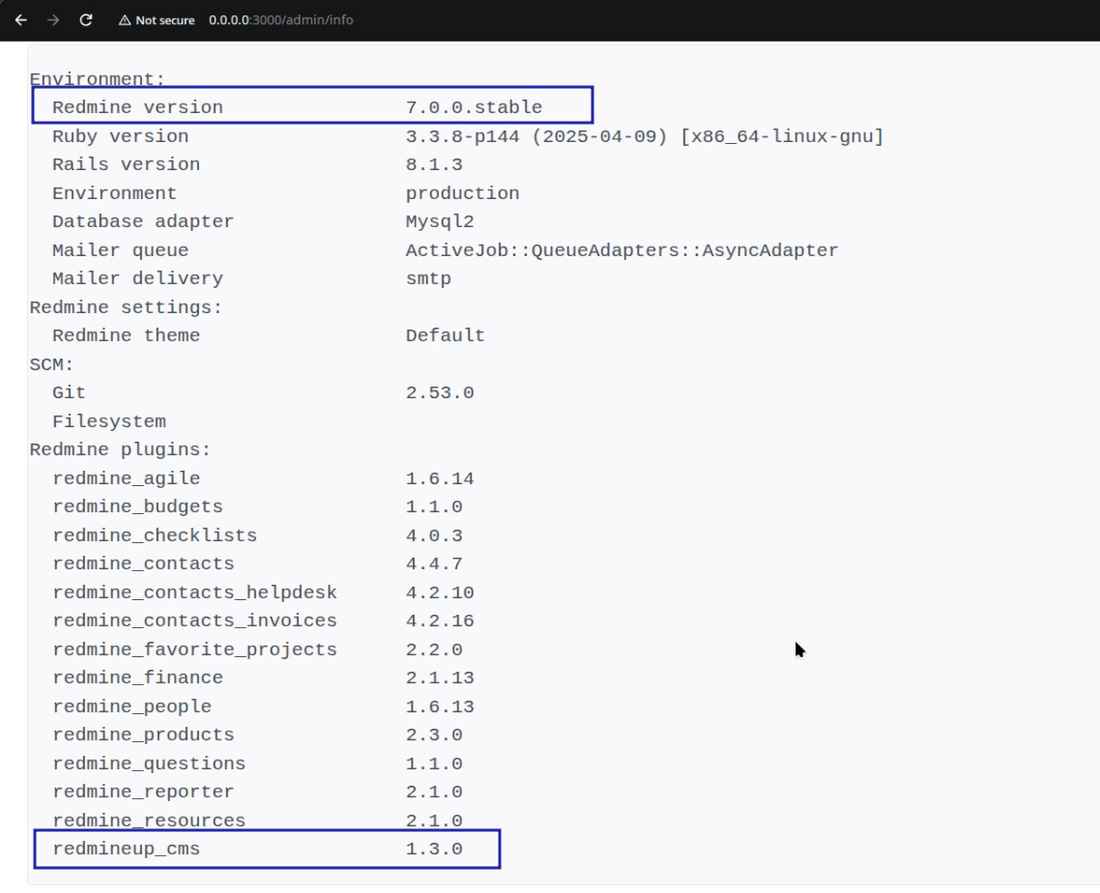This screenshot has height=893, width=1100.
Task: Click the value '7.0.0.stable'
Action: click(474, 107)
